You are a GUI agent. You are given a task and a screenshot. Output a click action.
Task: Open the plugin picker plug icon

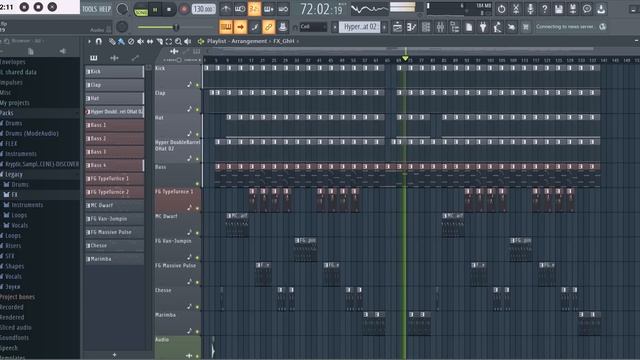483,27
